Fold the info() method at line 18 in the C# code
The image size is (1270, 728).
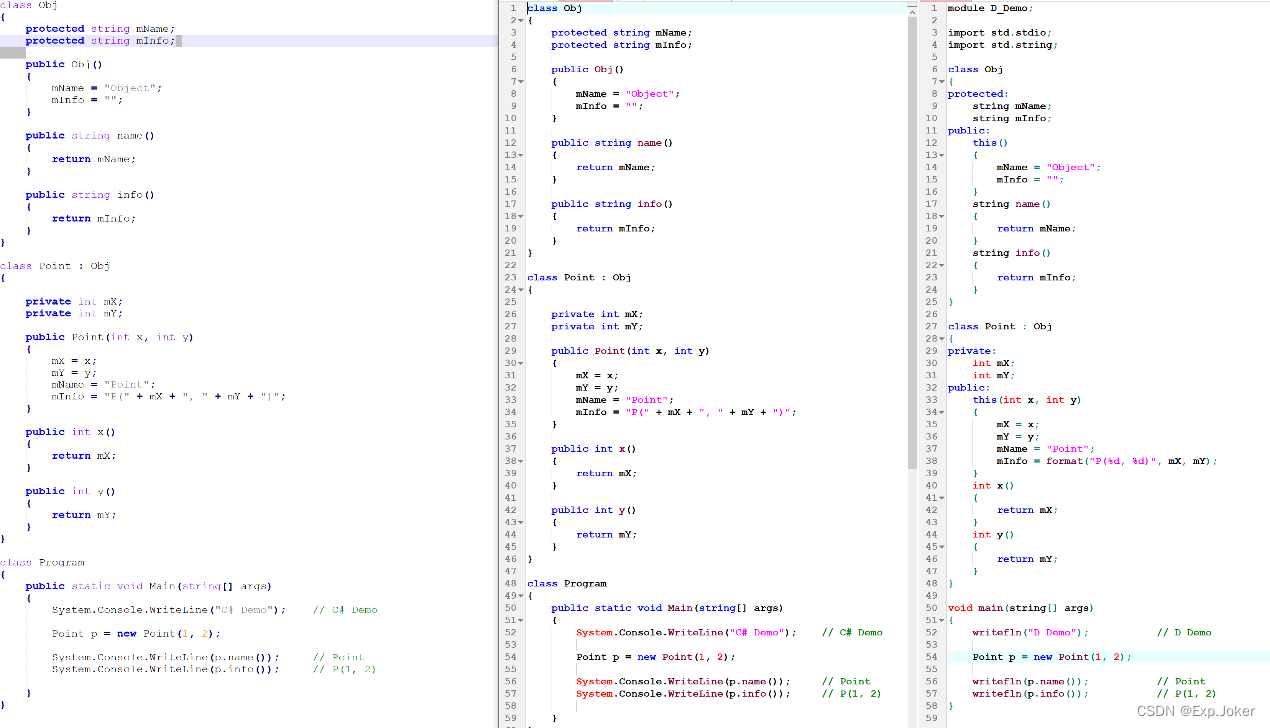520,216
